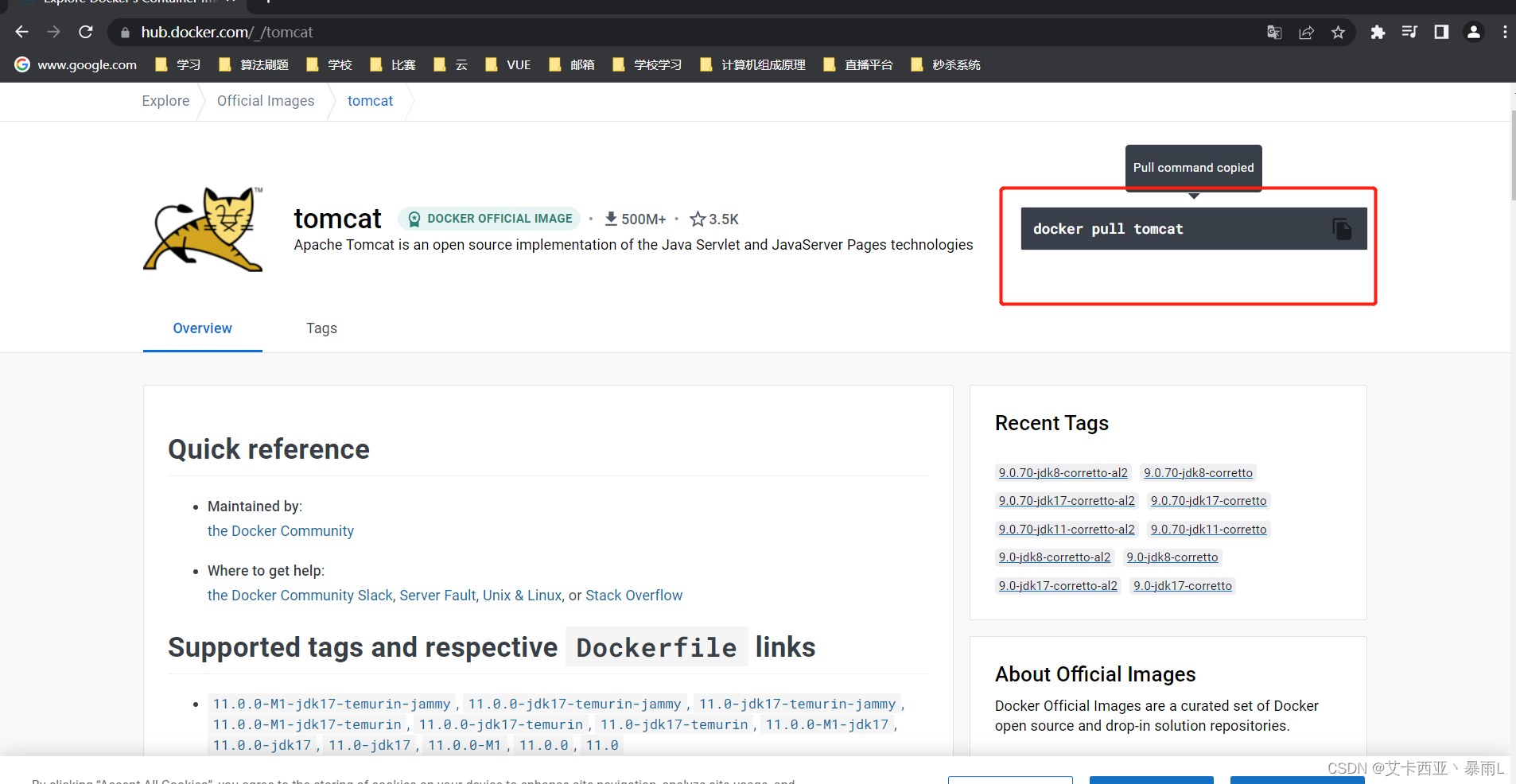
Task: Switch to the Tags tab
Action: (321, 328)
